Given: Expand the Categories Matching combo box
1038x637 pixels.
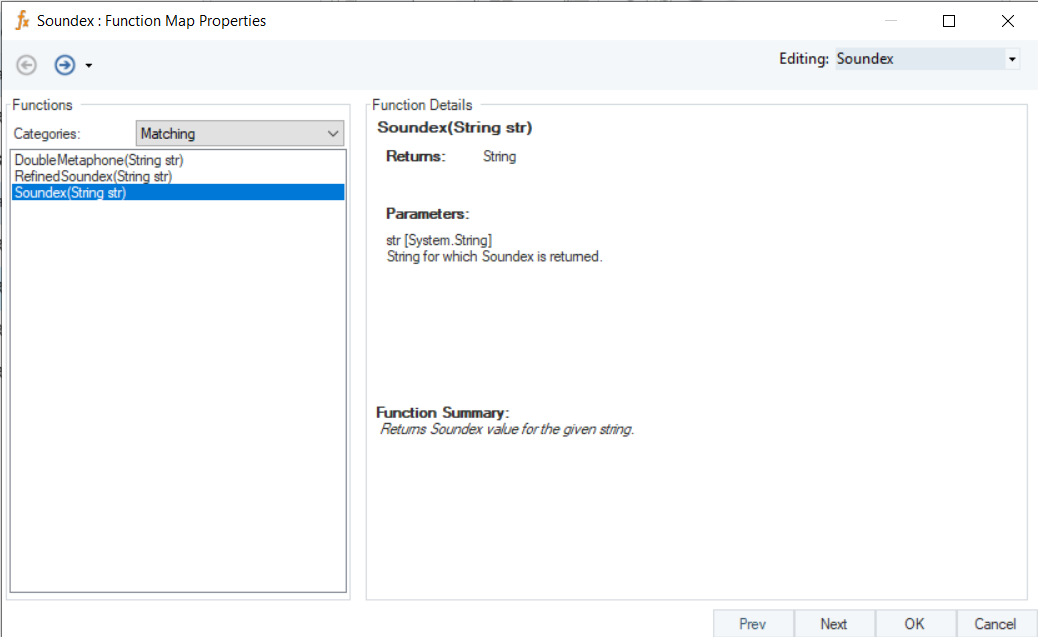Looking at the screenshot, I should [333, 133].
